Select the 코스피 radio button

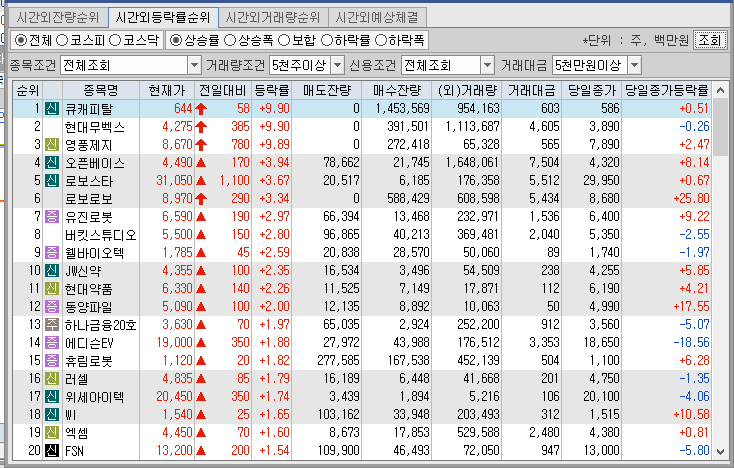point(62,40)
